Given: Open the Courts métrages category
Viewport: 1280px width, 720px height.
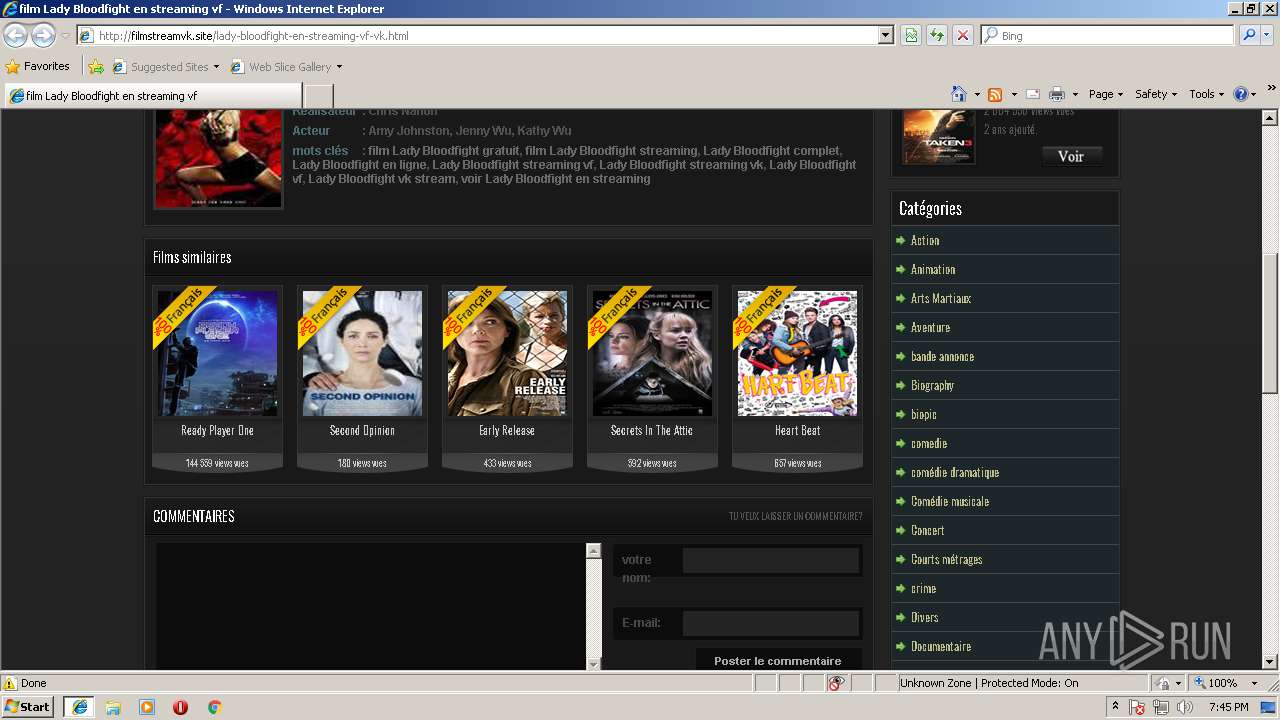Looking at the screenshot, I should 946,560.
